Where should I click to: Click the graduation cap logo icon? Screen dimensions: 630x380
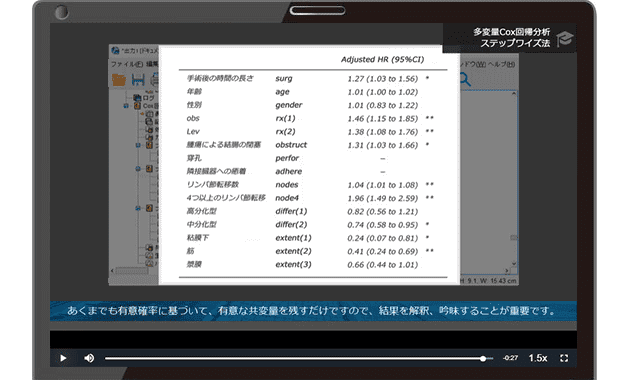565,39
